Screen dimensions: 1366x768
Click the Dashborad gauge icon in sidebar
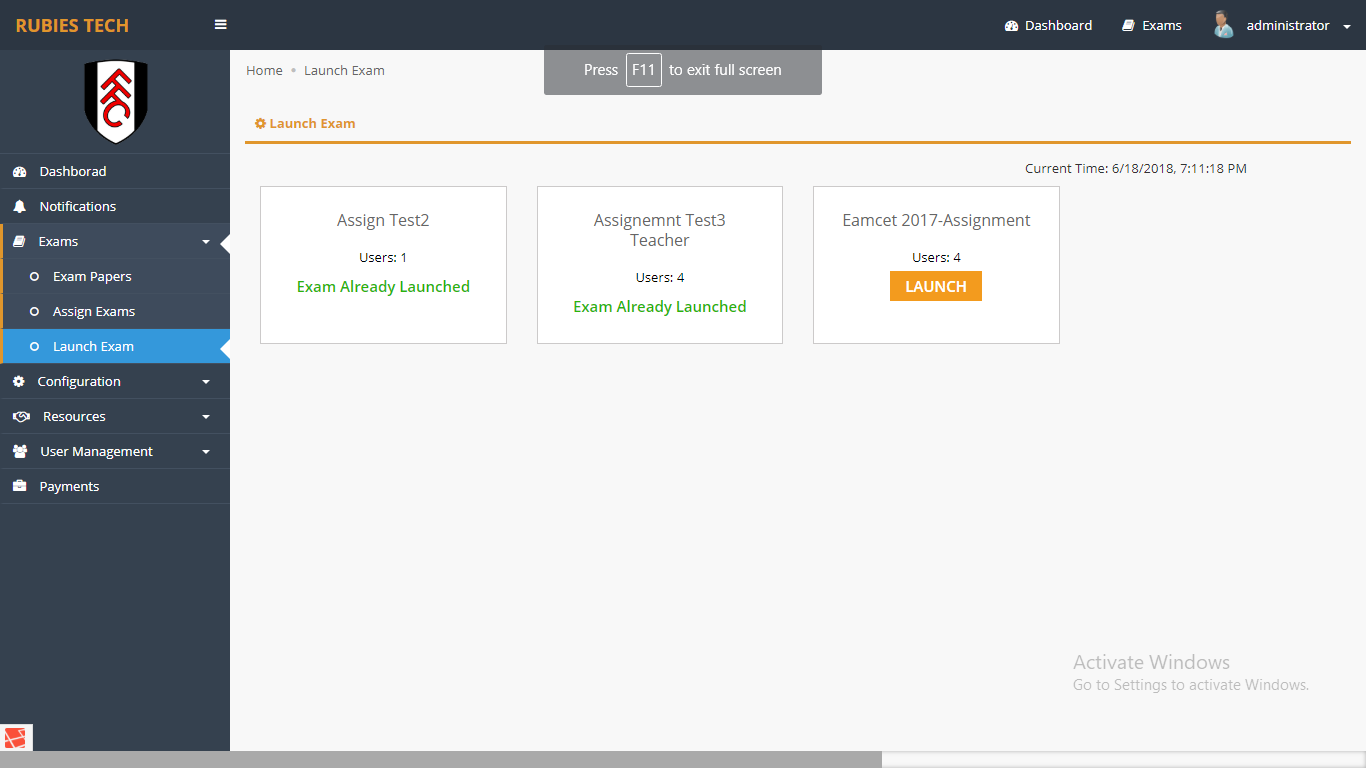pos(19,172)
